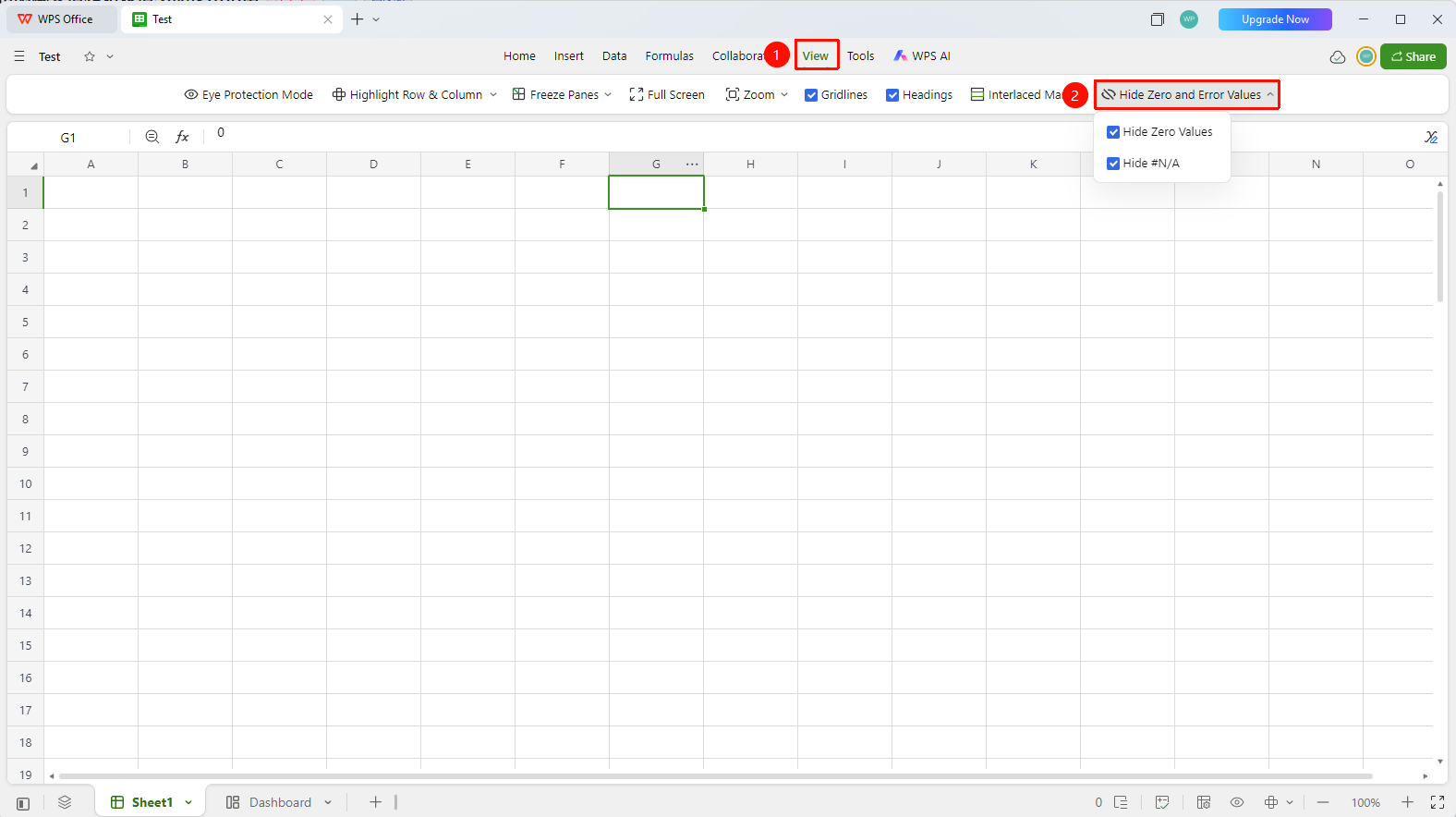Open WPS AI from the menu bar
This screenshot has width=1456, height=817.
pyautogui.click(x=922, y=56)
